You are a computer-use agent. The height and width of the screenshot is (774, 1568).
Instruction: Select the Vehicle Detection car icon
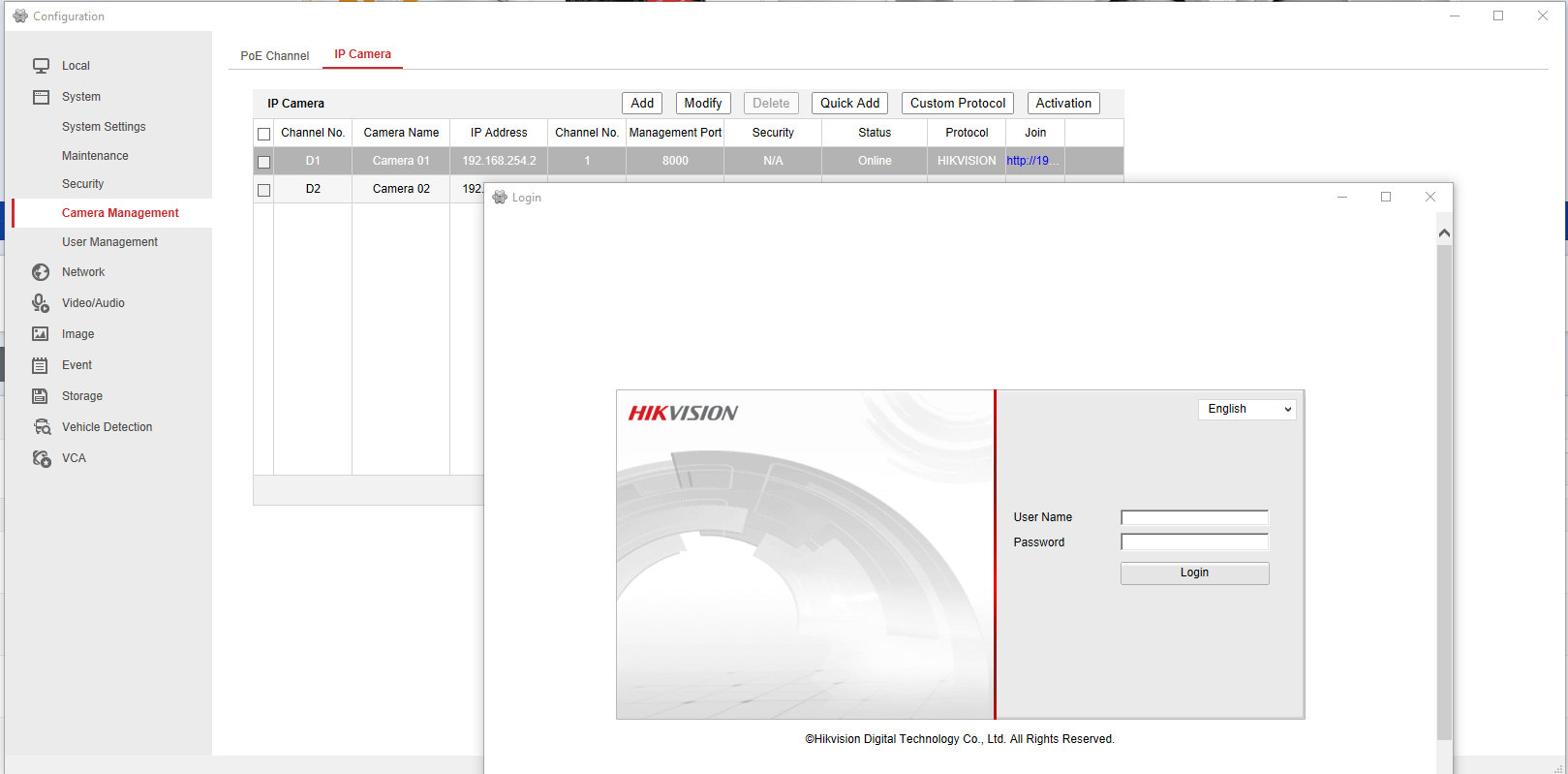[42, 427]
